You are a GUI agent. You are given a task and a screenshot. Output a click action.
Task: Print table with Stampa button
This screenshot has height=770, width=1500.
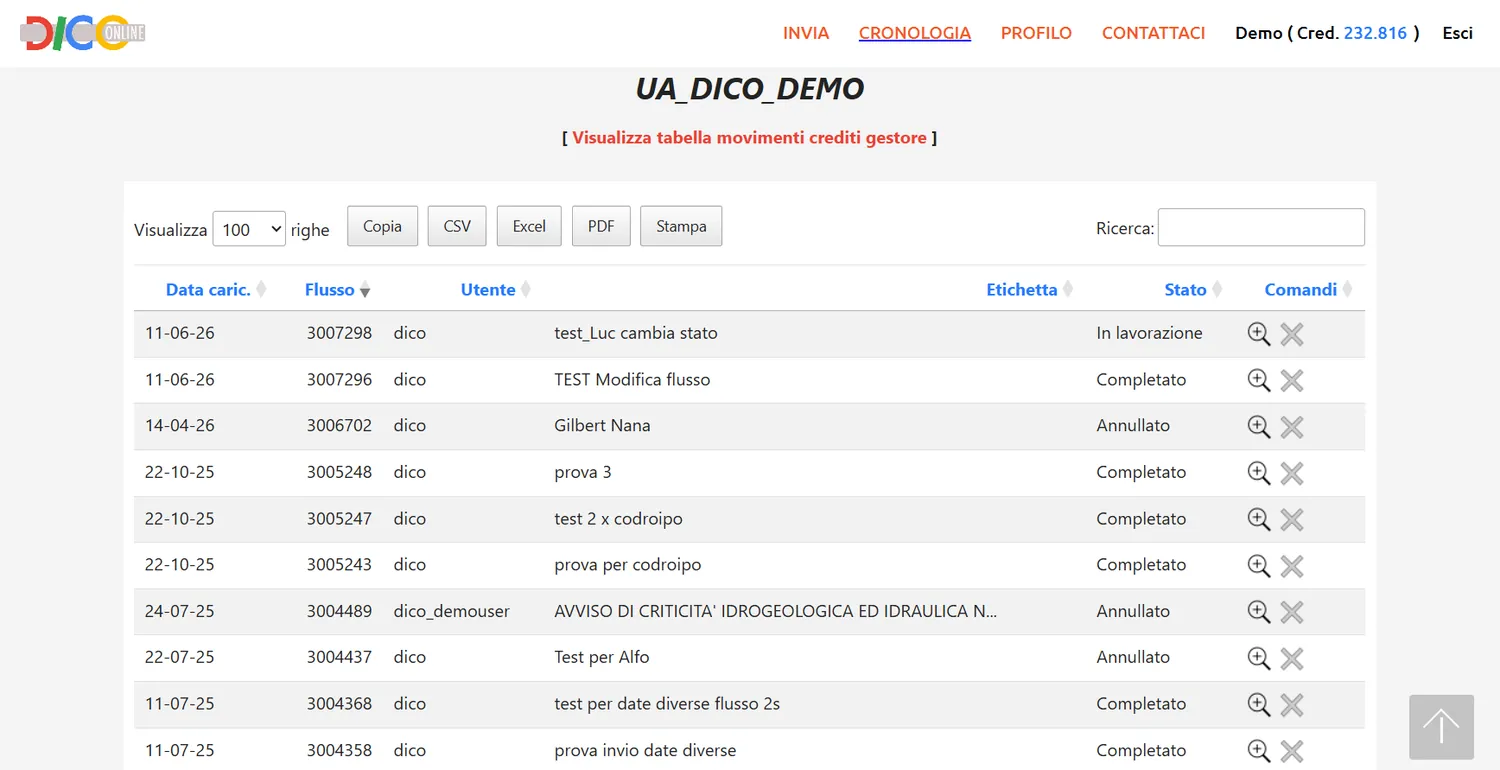coord(681,226)
